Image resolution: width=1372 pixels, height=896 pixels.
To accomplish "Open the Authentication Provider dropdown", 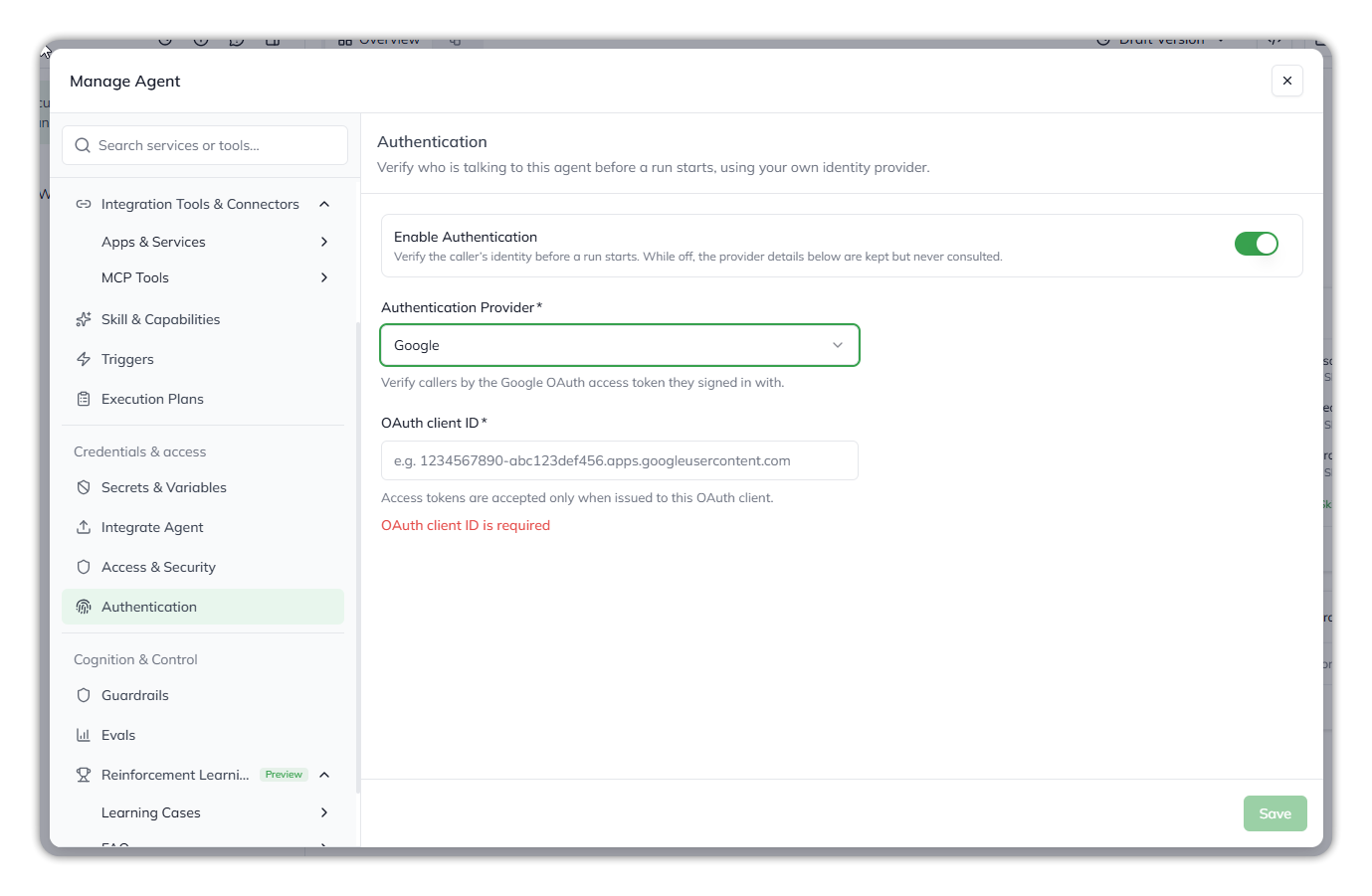I will click(620, 345).
